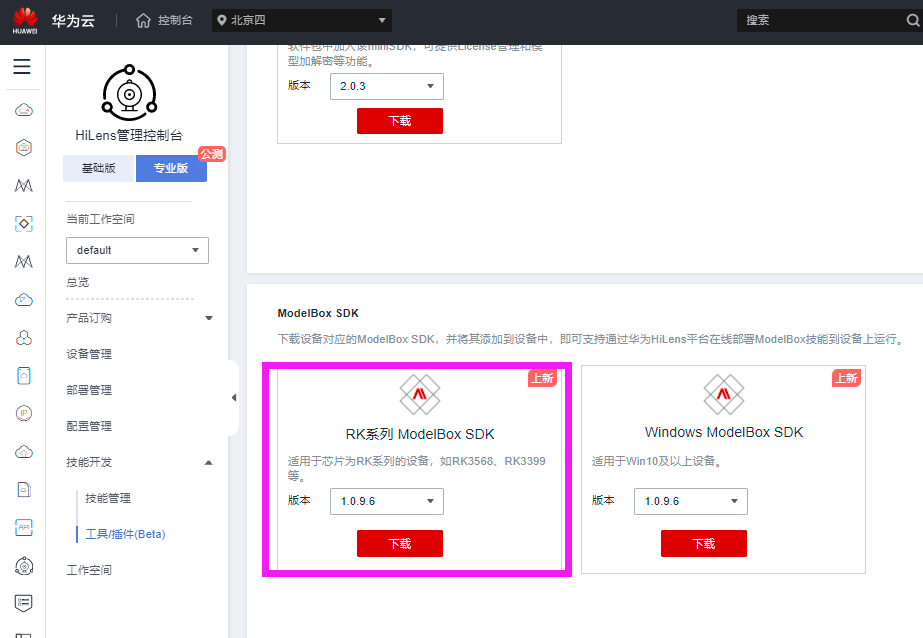
Task: Open the circled IP icon in the rail
Action: 24,414
